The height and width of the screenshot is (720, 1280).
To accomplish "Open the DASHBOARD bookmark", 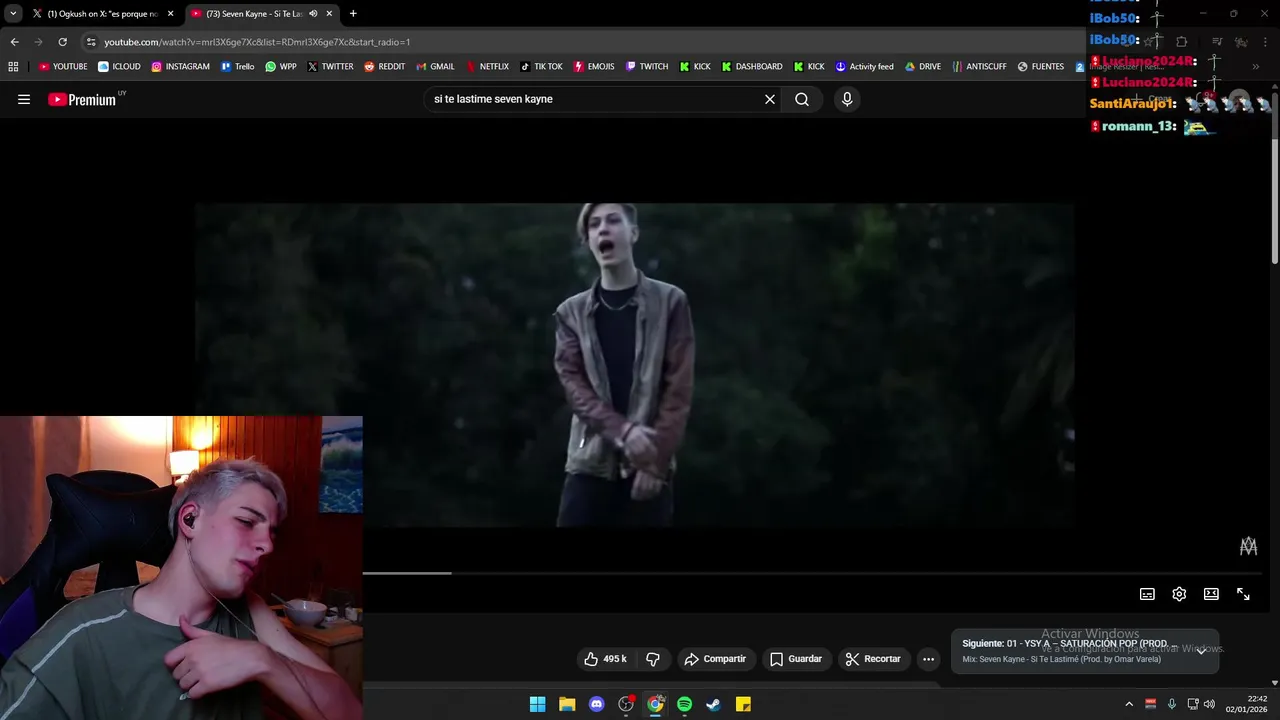I will (752, 67).
